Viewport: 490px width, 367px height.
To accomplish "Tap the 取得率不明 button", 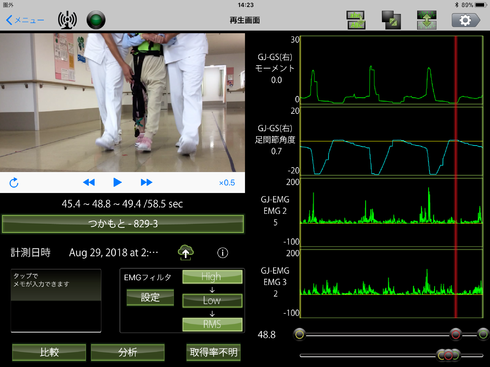I will point(213,352).
